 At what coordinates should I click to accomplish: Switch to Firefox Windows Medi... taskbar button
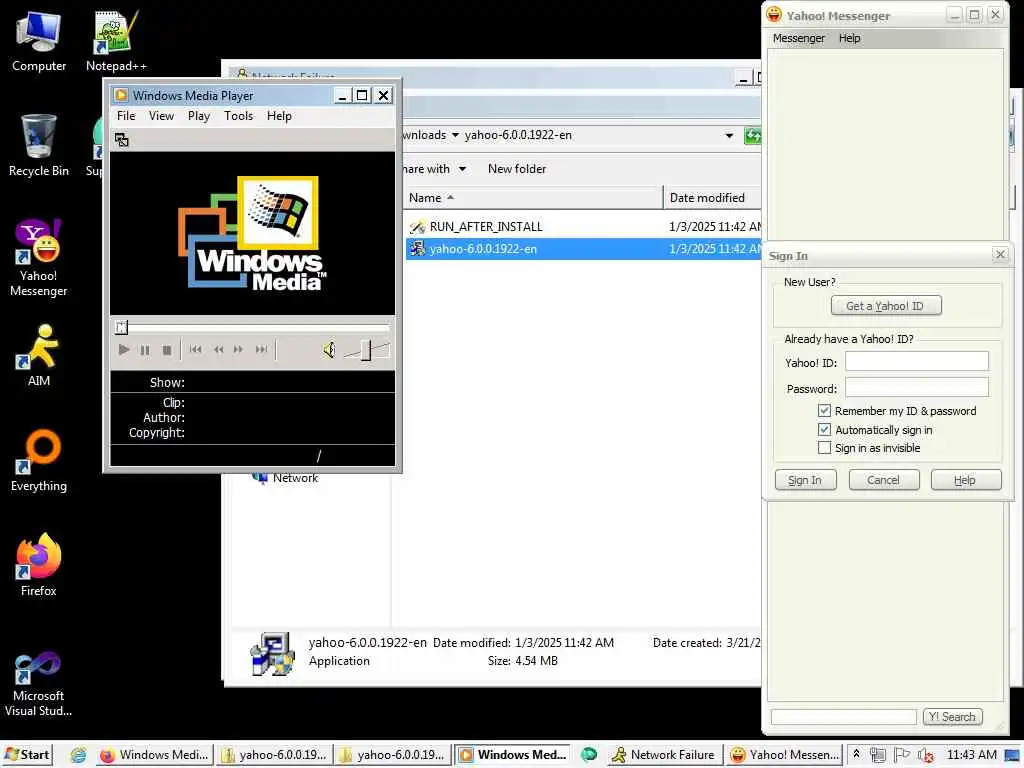(155, 755)
